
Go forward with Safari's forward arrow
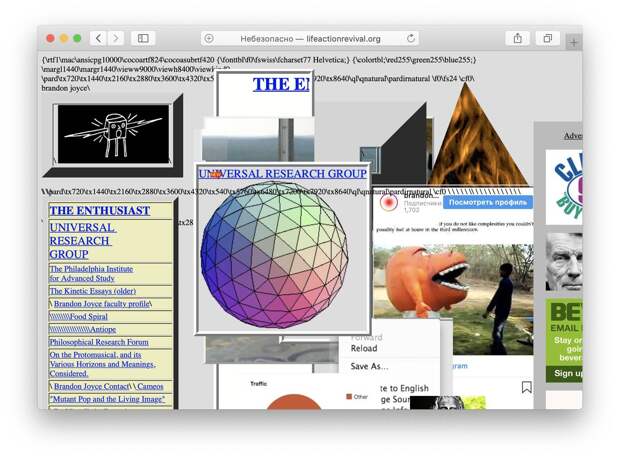[x=116, y=38]
